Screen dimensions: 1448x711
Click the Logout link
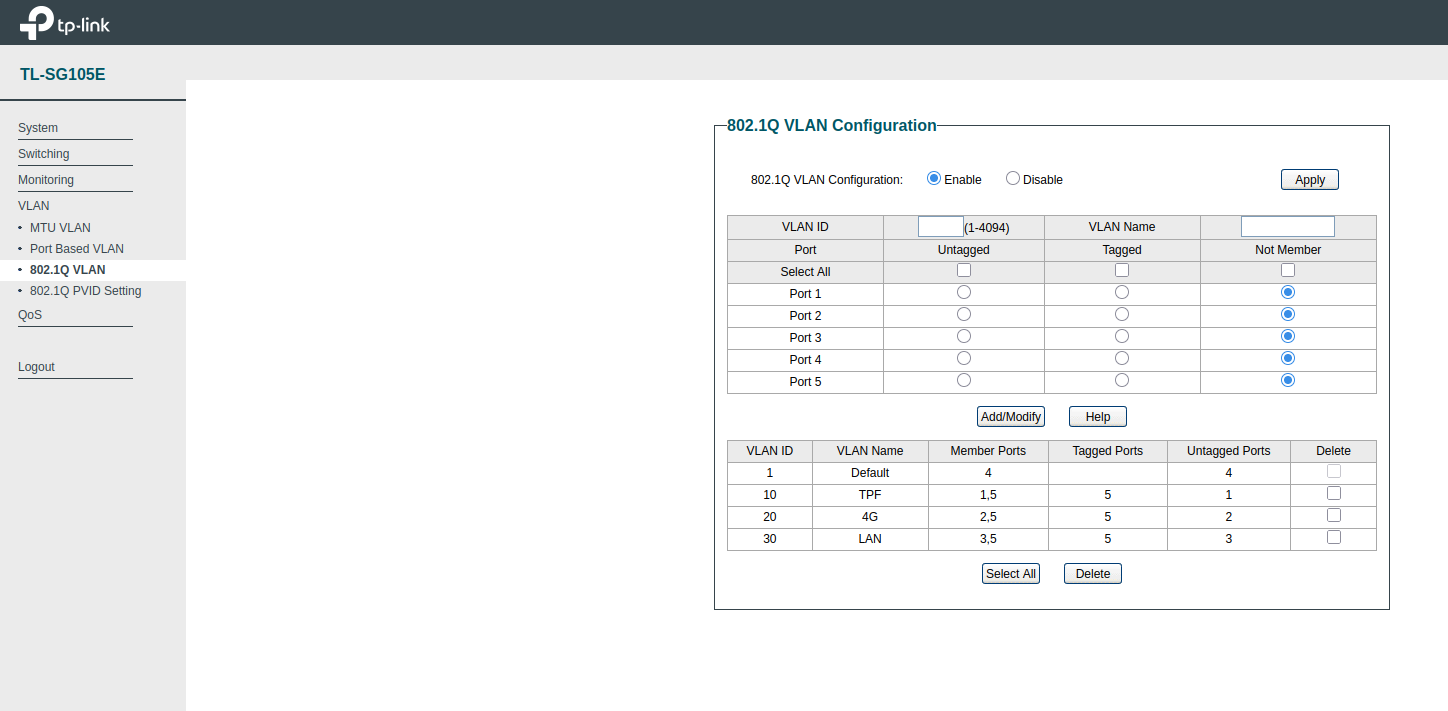pos(36,367)
